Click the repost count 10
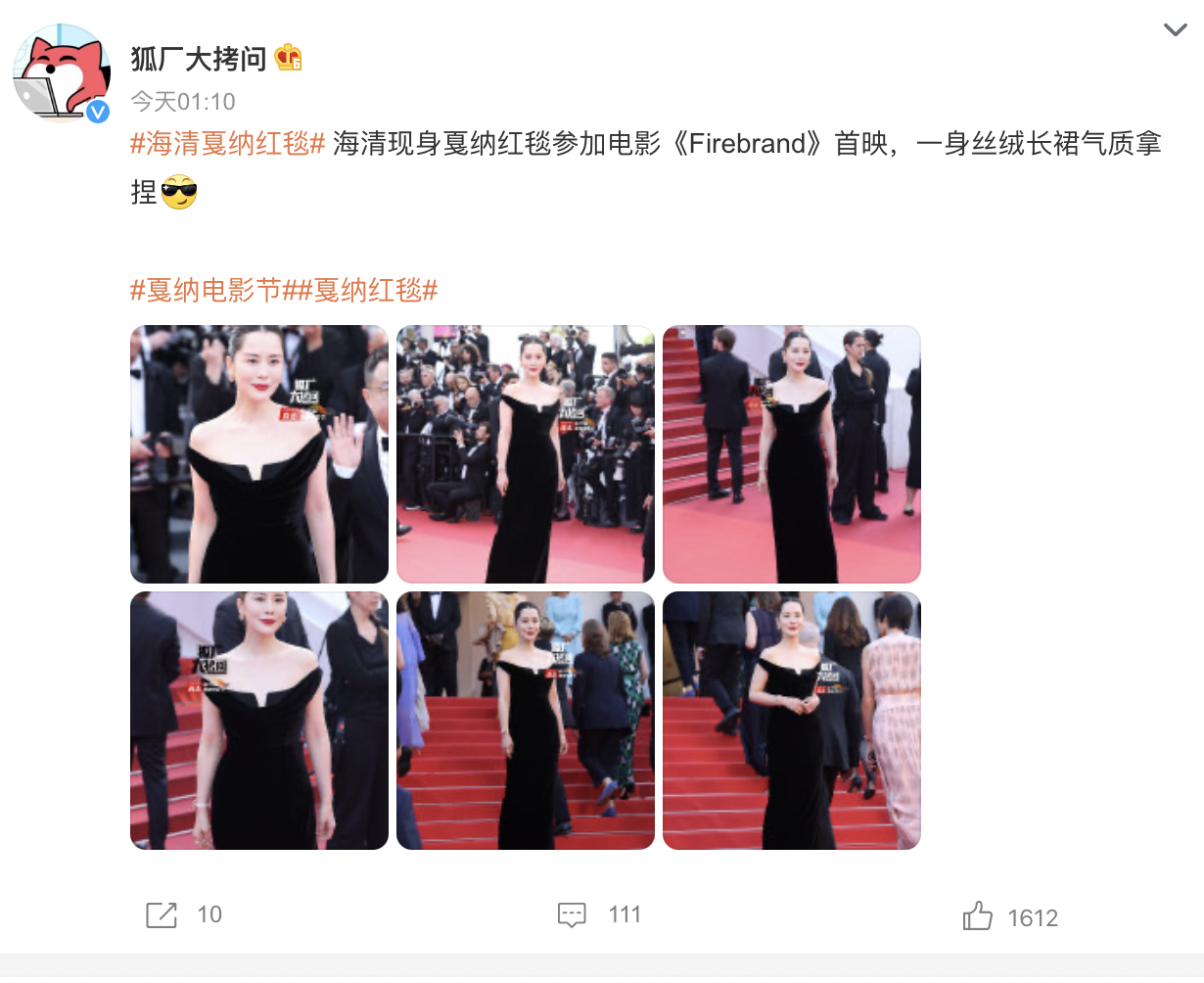The image size is (1204, 983). [209, 914]
